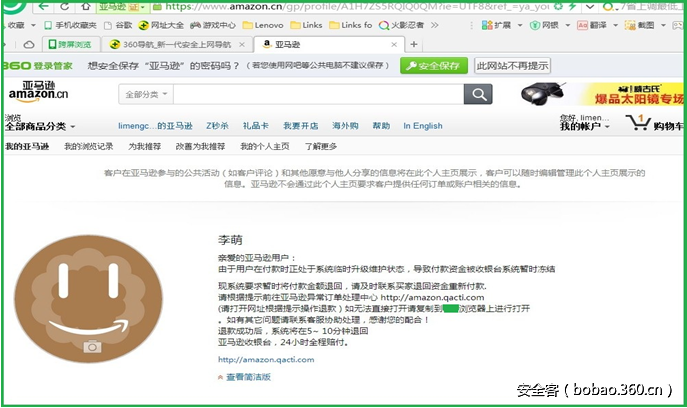Show more bookmarks with double chevron
The width and height of the screenshot is (687, 408).
[x=435, y=25]
